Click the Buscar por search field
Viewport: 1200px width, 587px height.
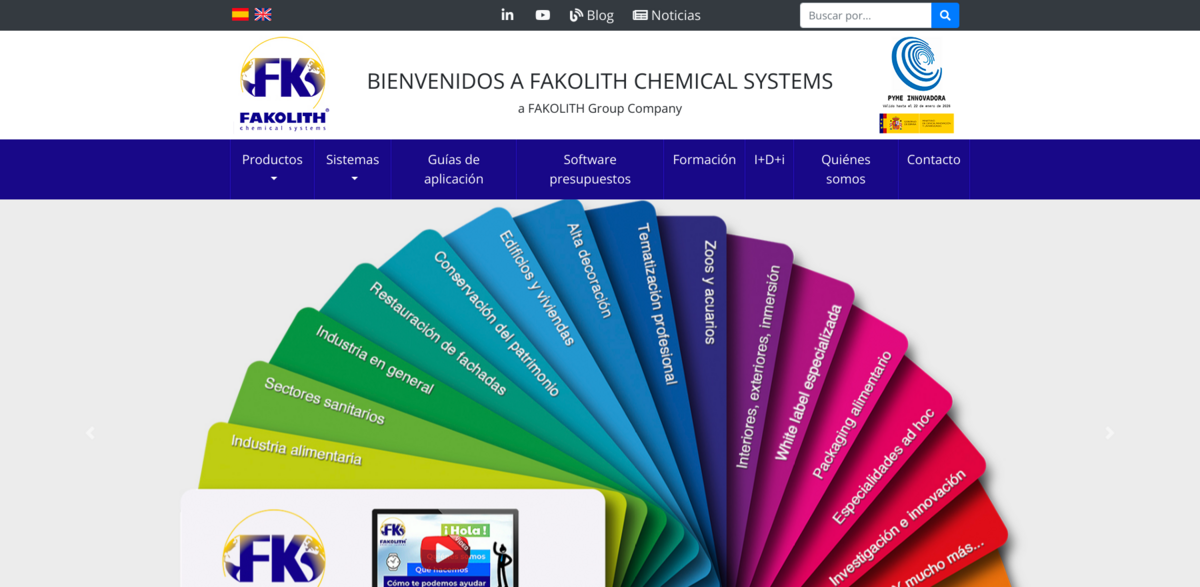click(864, 14)
